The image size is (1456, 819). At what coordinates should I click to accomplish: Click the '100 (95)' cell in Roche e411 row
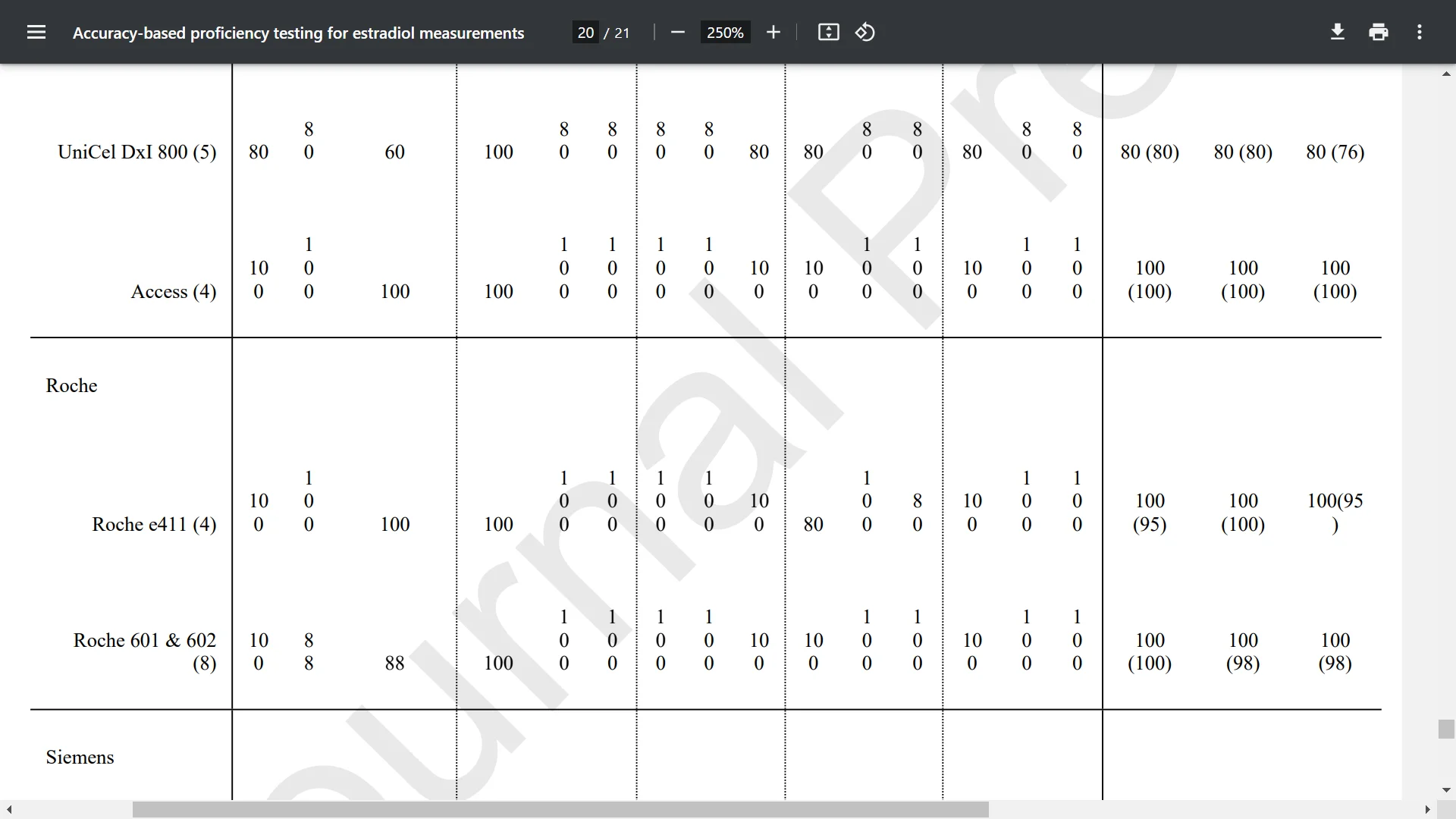(1150, 512)
